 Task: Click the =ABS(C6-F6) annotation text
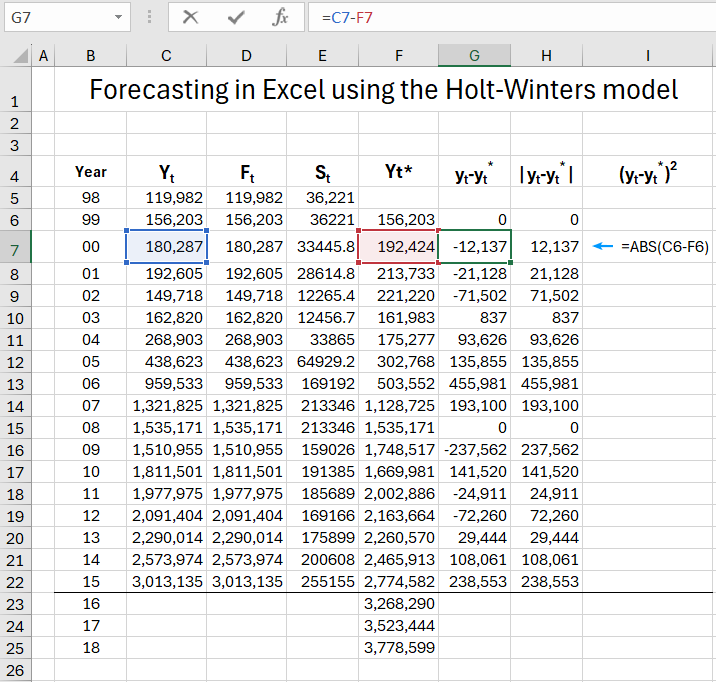[x=664, y=247]
